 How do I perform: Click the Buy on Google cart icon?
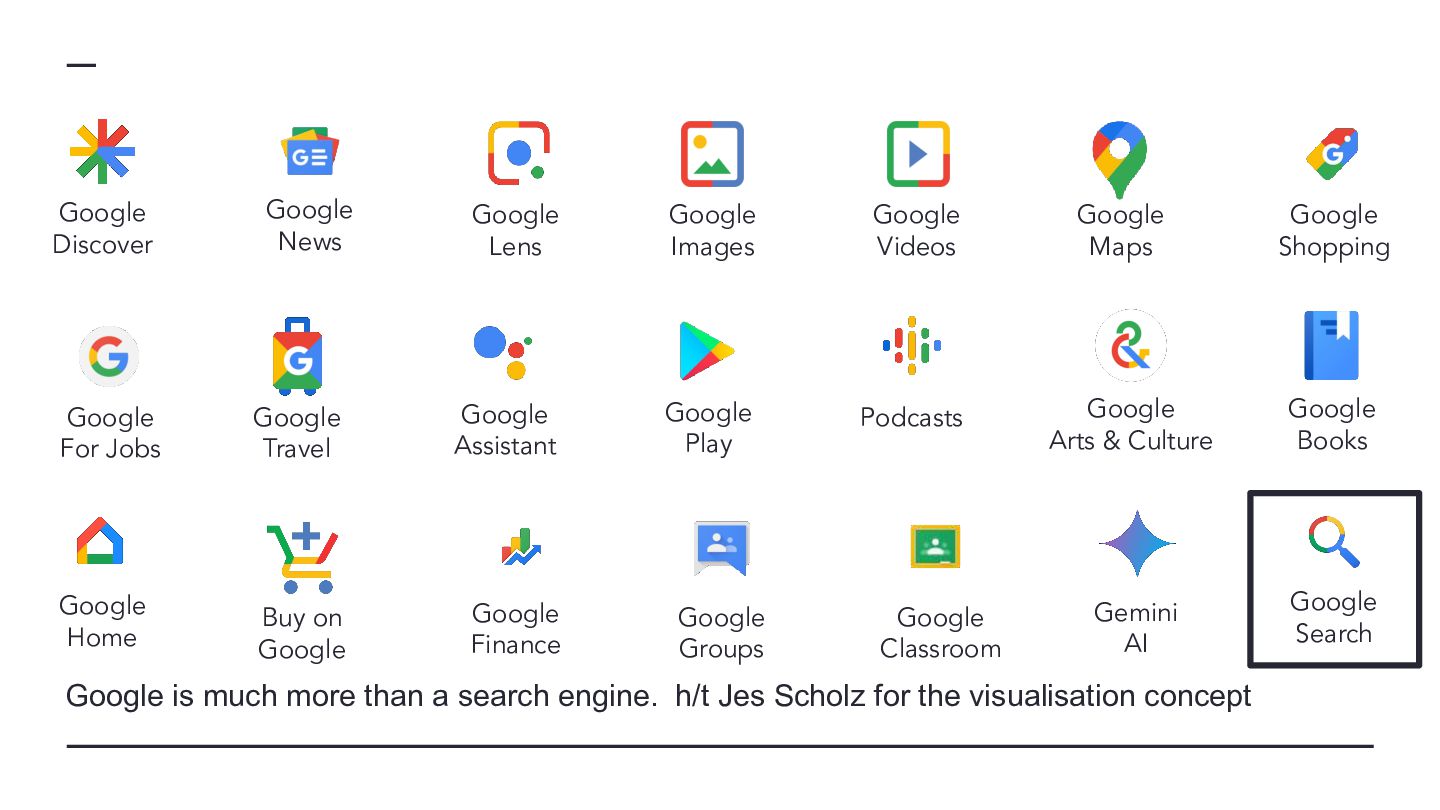(301, 557)
